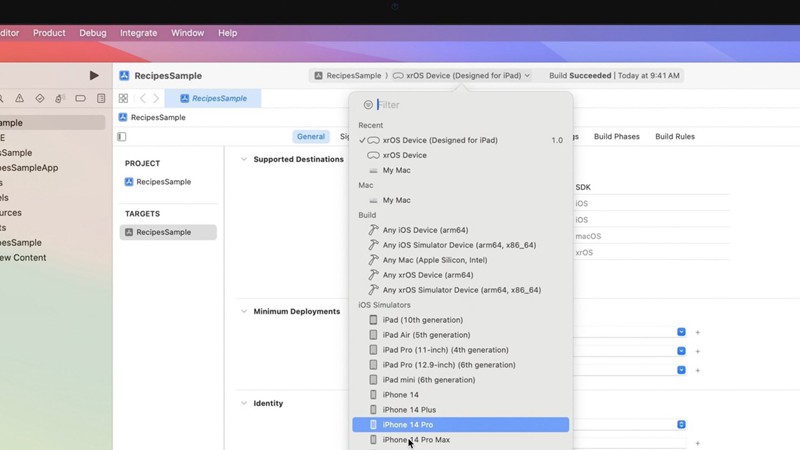Open second Minimum Deployments version dropdown
Image resolution: width=800 pixels, height=450 pixels.
pyautogui.click(x=681, y=351)
